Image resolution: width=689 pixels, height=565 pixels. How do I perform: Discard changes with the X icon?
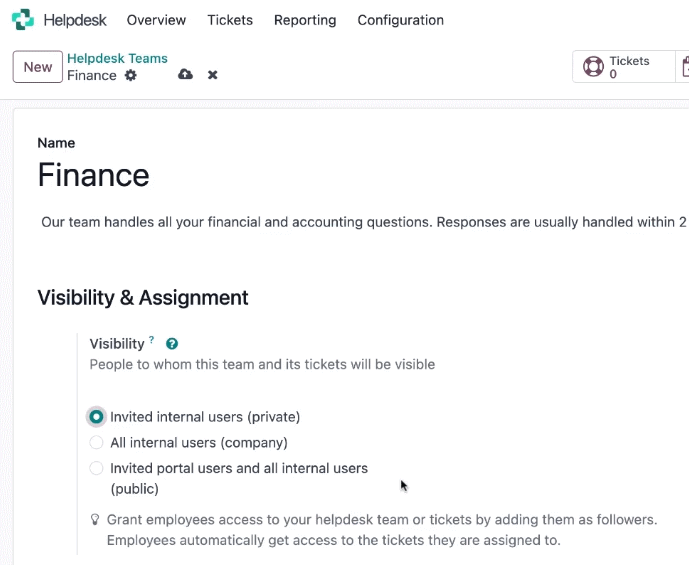213,75
